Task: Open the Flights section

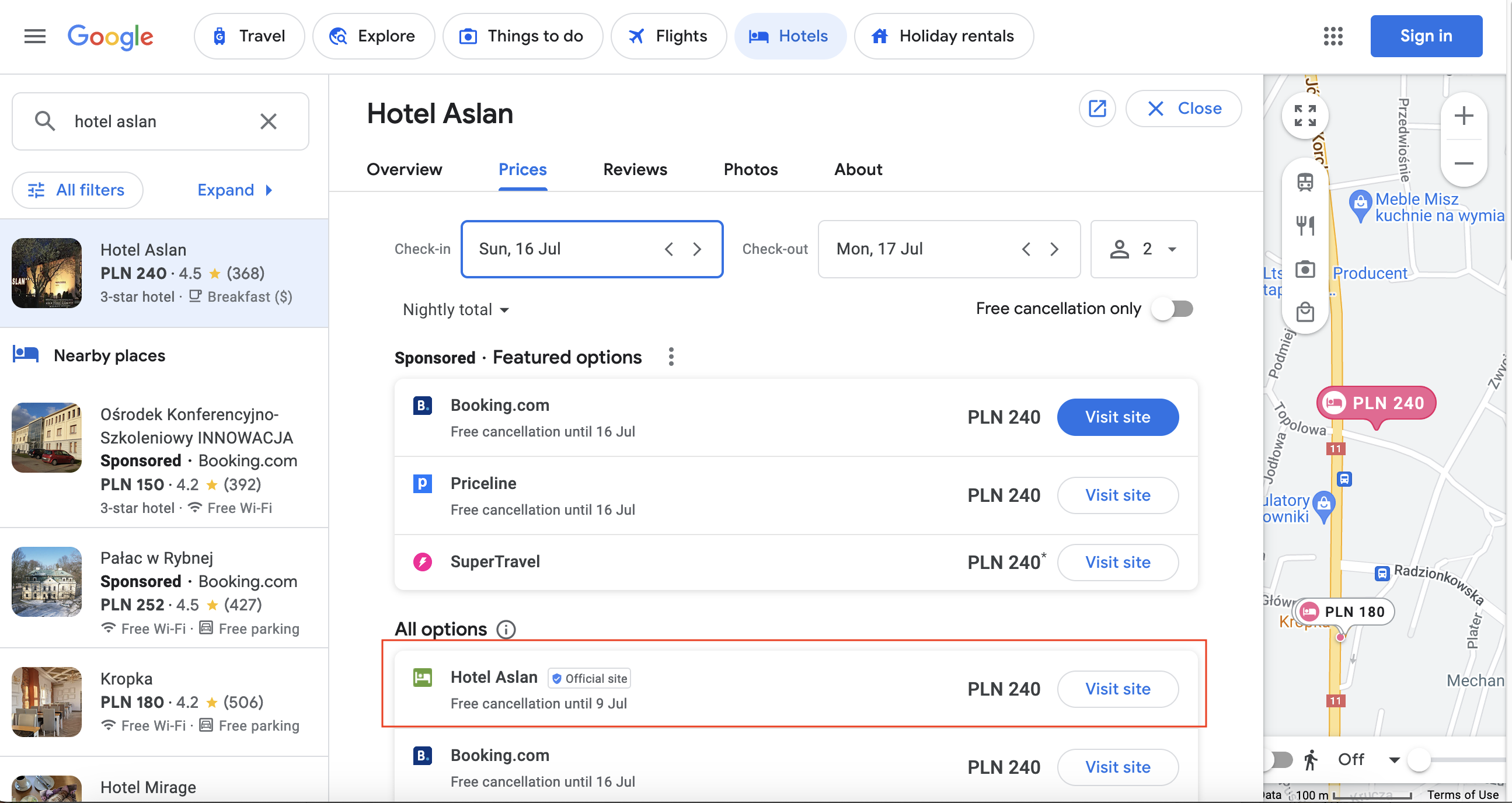Action: click(668, 36)
